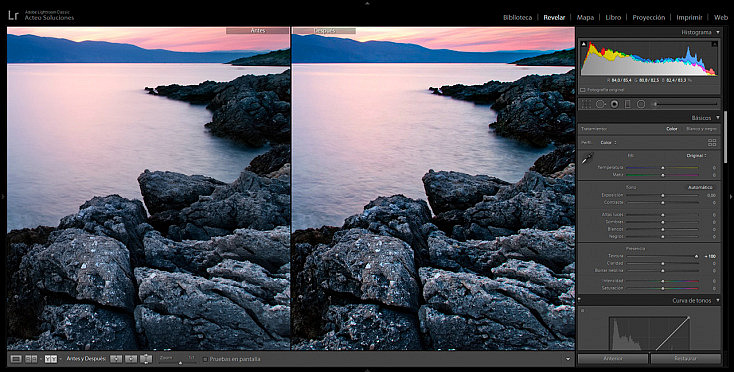Open the profile browser grid icon

tap(712, 142)
